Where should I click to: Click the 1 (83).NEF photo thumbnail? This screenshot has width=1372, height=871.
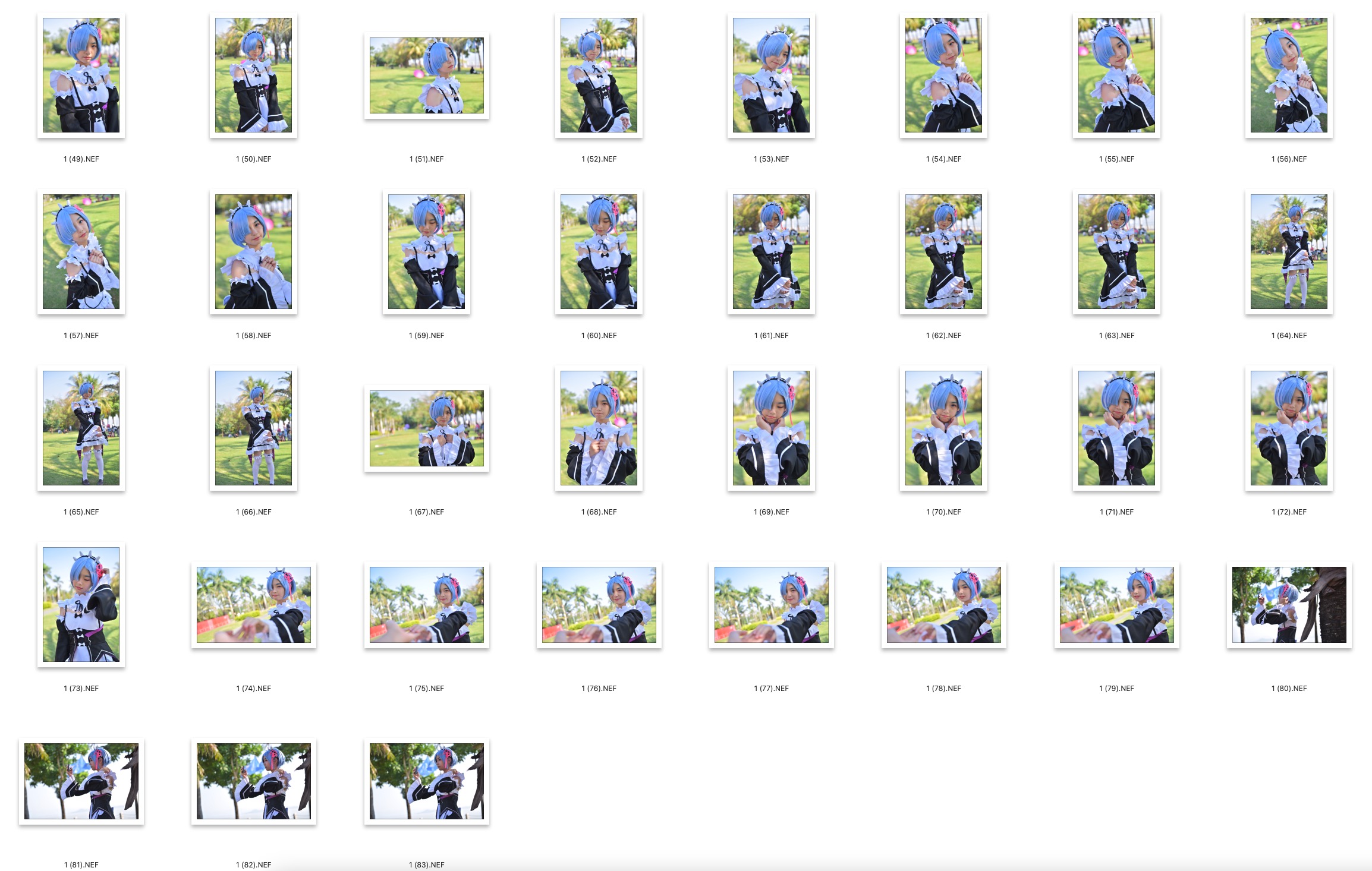(x=426, y=781)
